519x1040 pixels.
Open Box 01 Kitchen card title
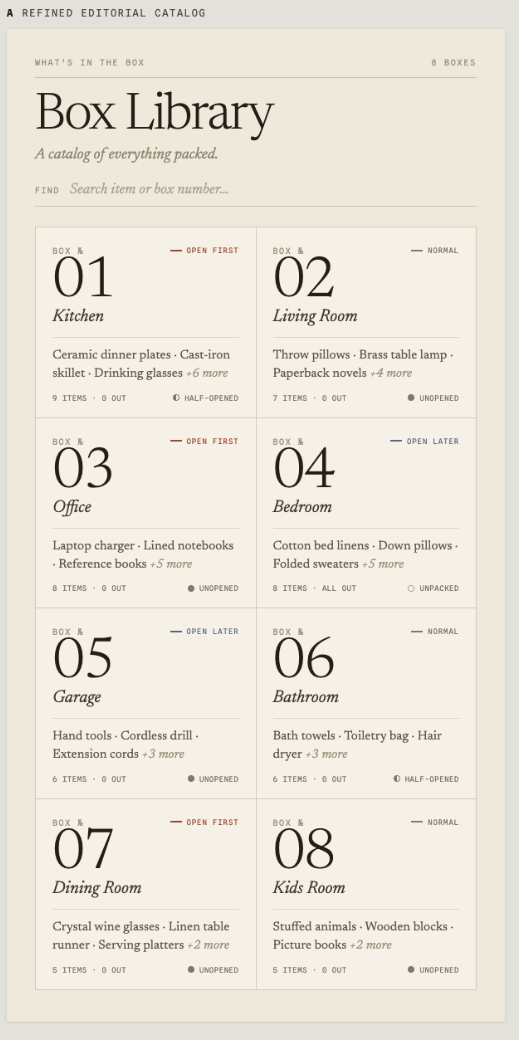(x=78, y=316)
